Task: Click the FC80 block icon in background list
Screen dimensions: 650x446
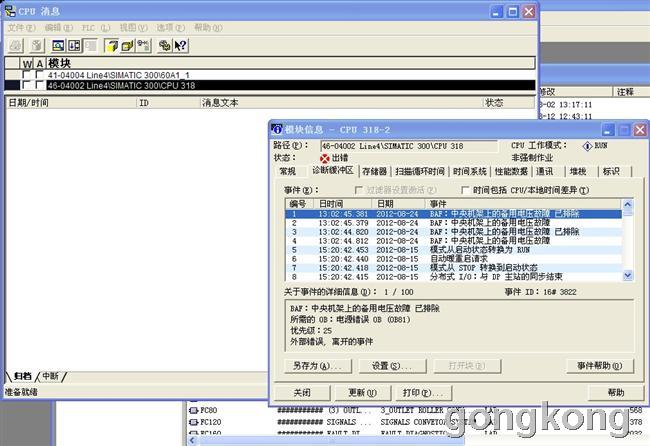Action: click(x=194, y=410)
